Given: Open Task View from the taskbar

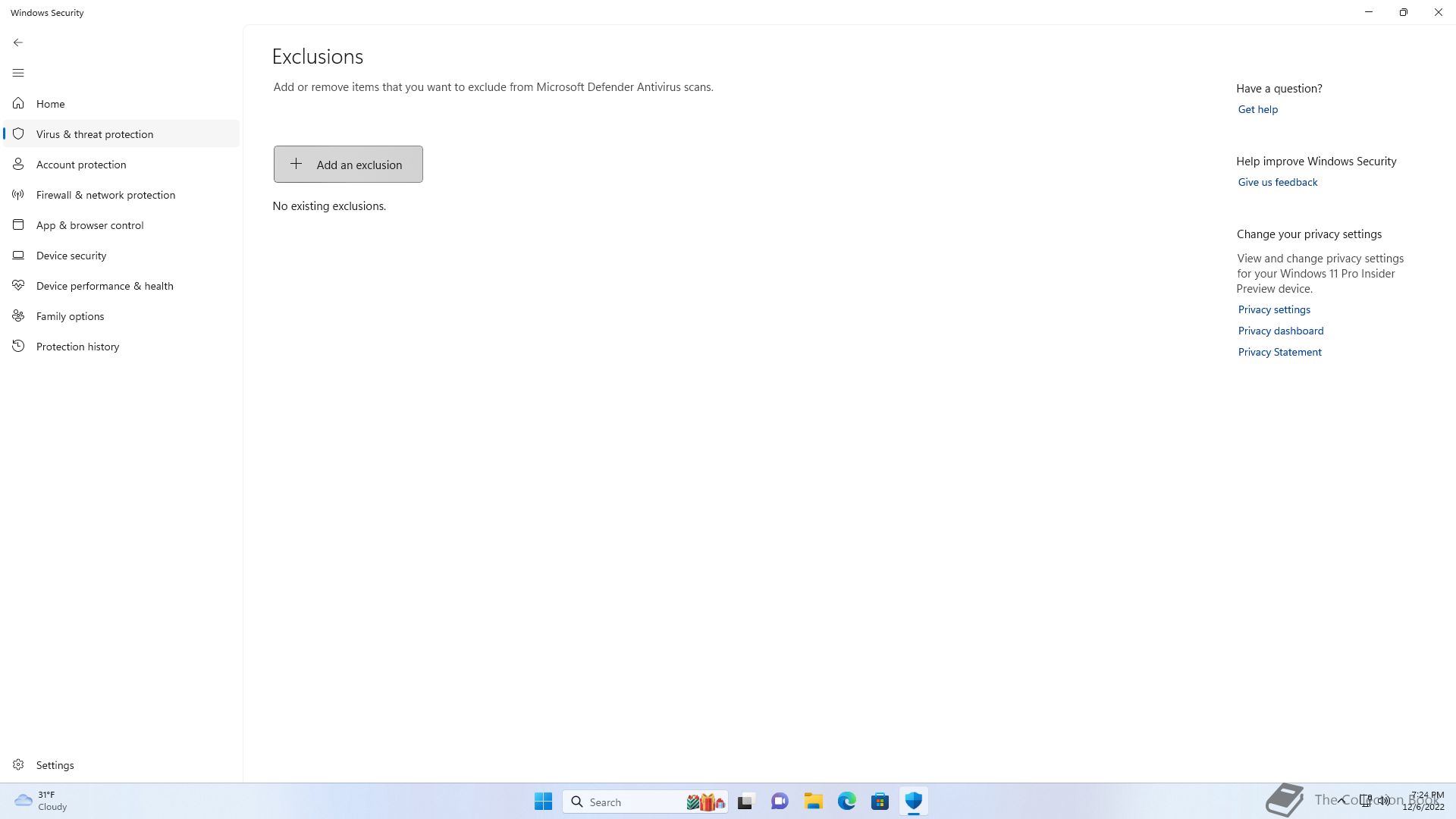Looking at the screenshot, I should point(745,802).
